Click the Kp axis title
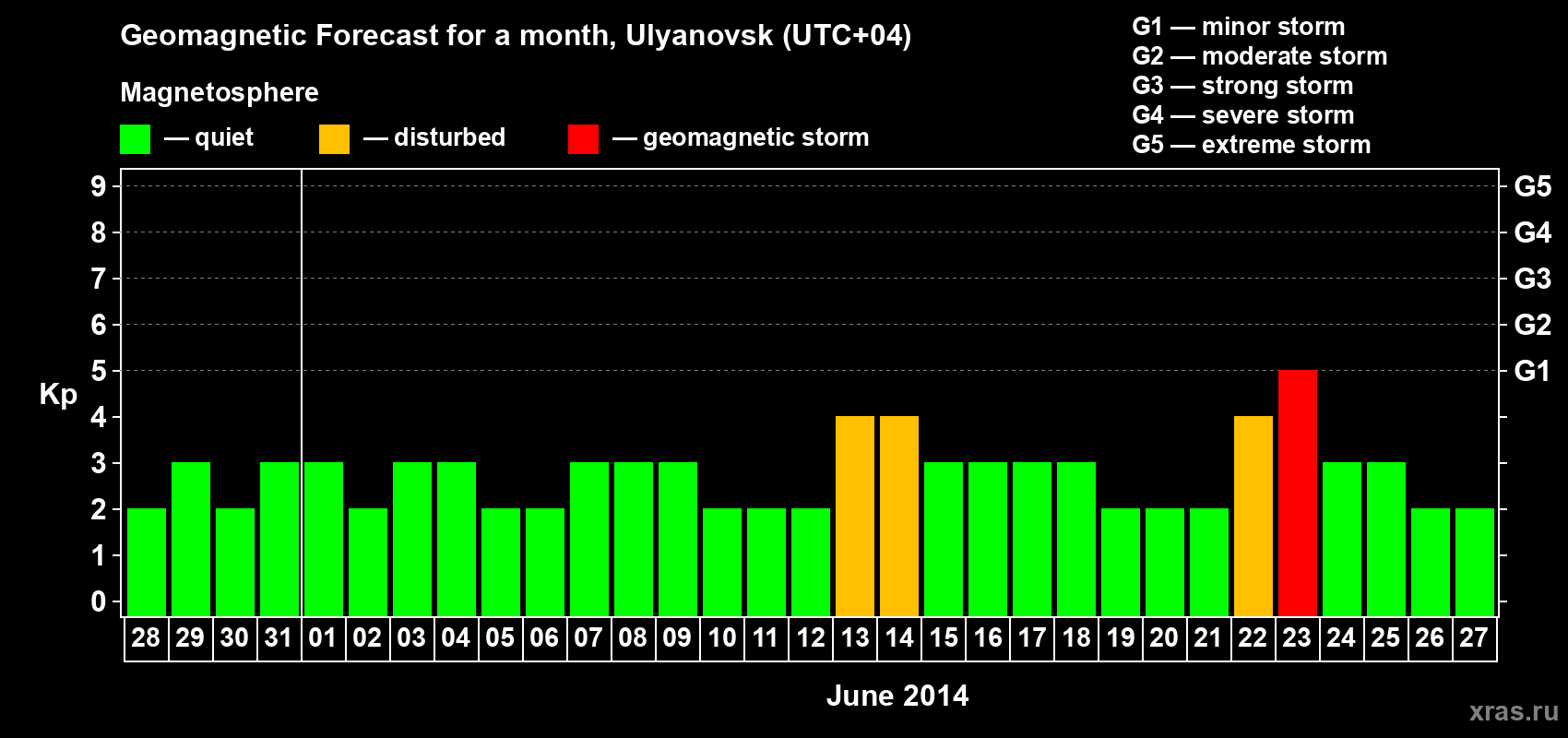 (x=58, y=395)
